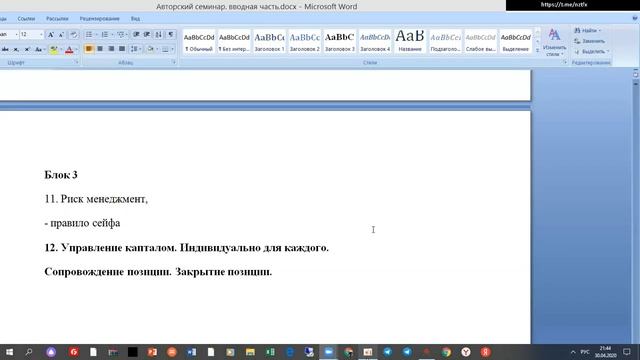Open the font size dropdown
The image size is (640, 360).
pos(41,35)
